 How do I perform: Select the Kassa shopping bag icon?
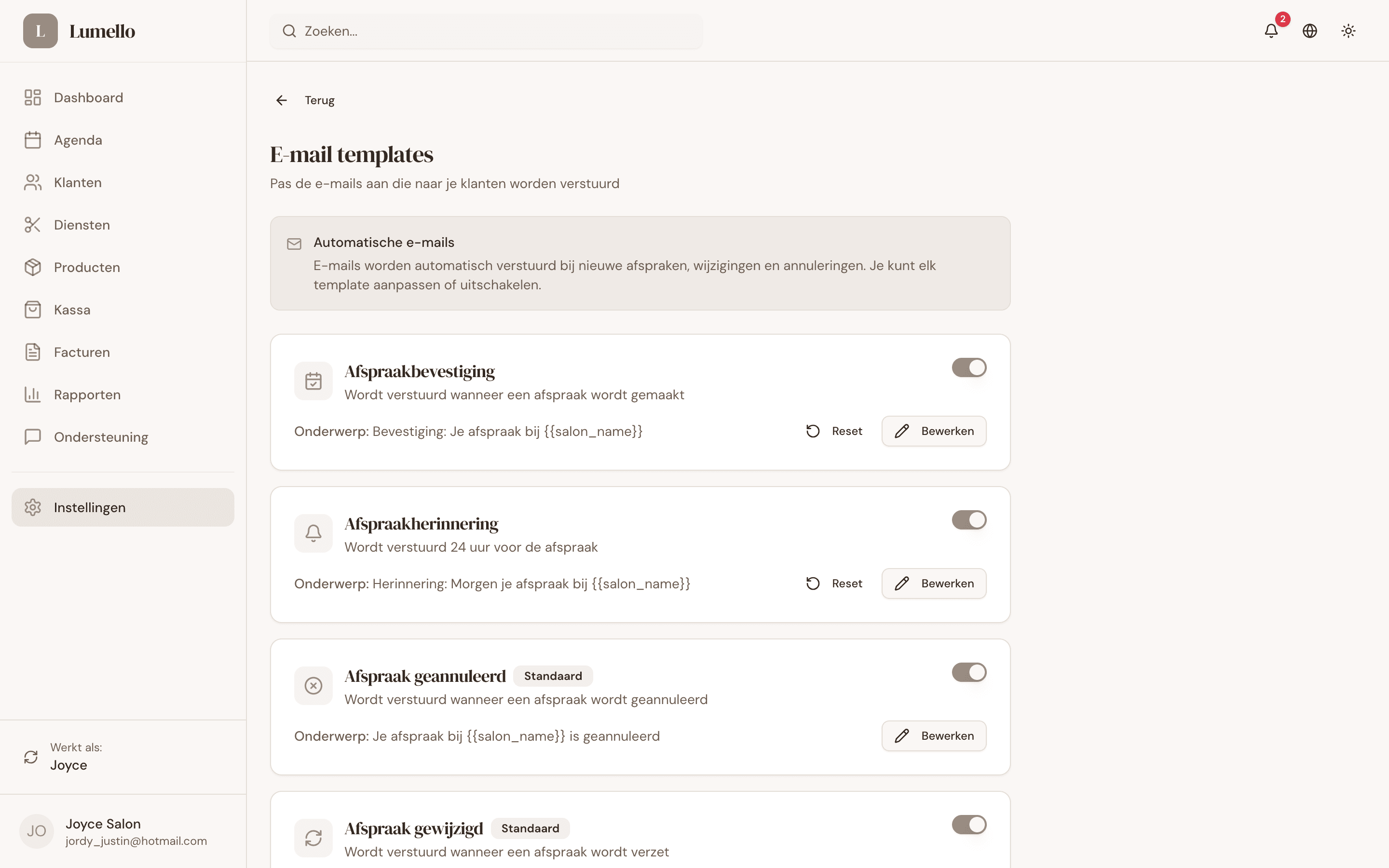tap(32, 310)
